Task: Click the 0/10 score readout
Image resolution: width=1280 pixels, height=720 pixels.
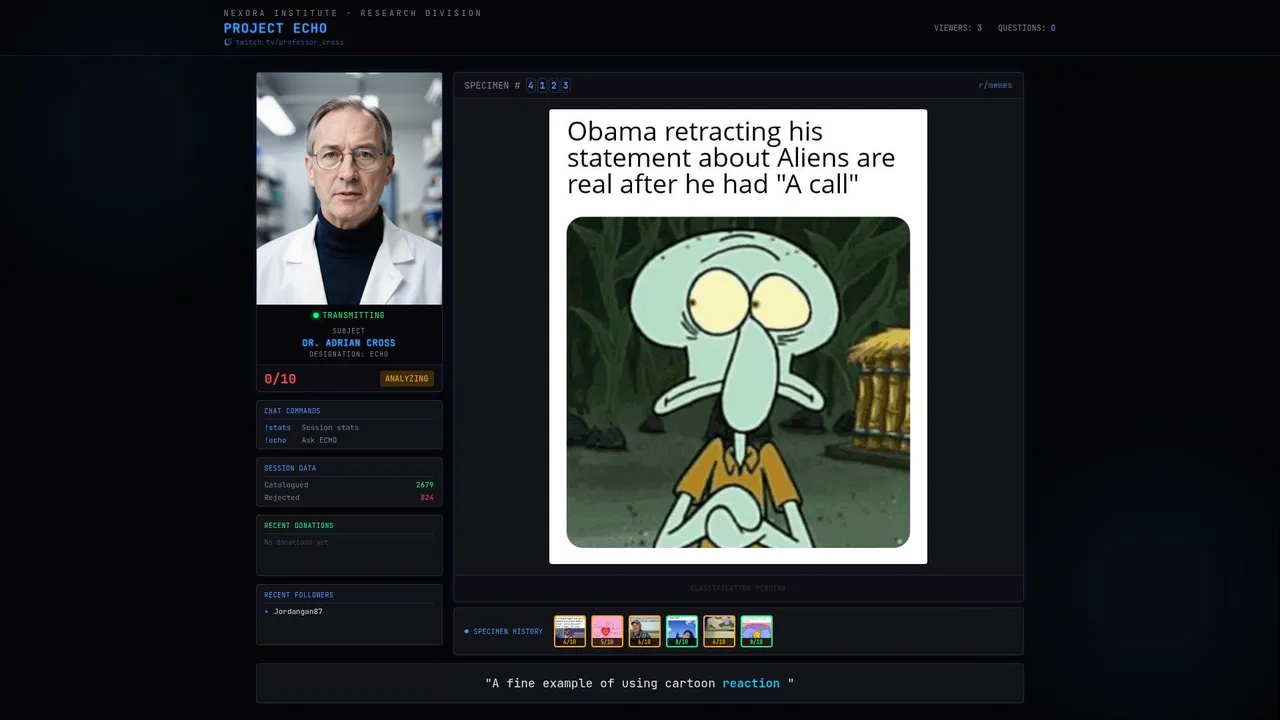Action: [x=280, y=379]
